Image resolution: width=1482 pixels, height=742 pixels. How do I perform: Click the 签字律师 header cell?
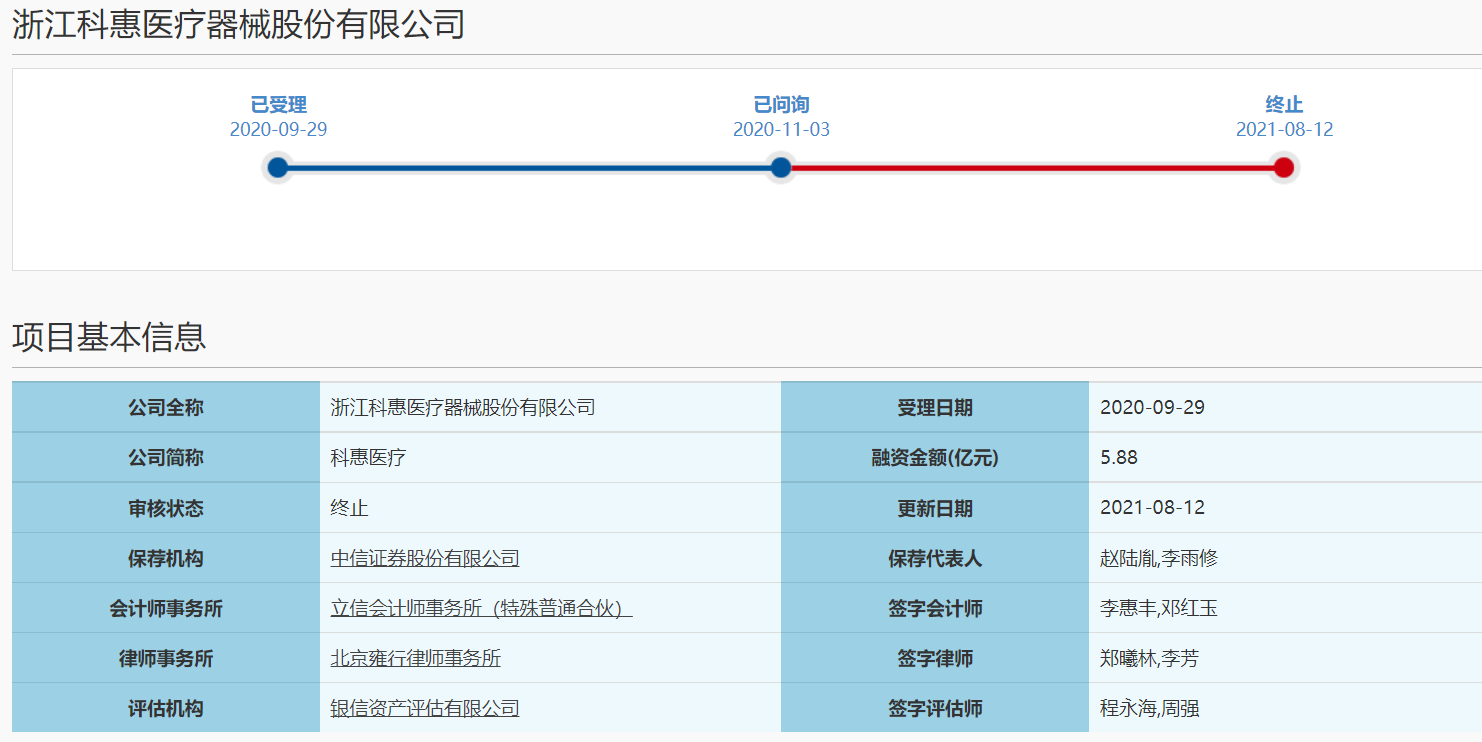935,659
